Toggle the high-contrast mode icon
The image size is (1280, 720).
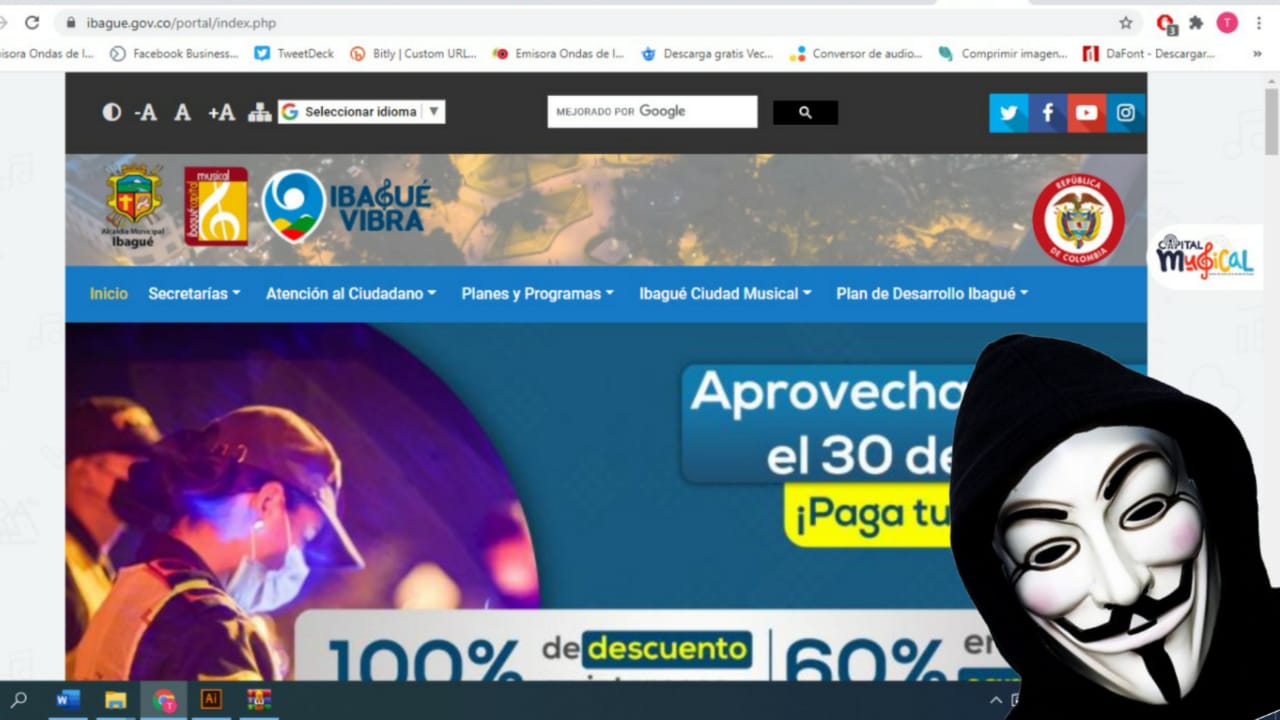pyautogui.click(x=112, y=112)
